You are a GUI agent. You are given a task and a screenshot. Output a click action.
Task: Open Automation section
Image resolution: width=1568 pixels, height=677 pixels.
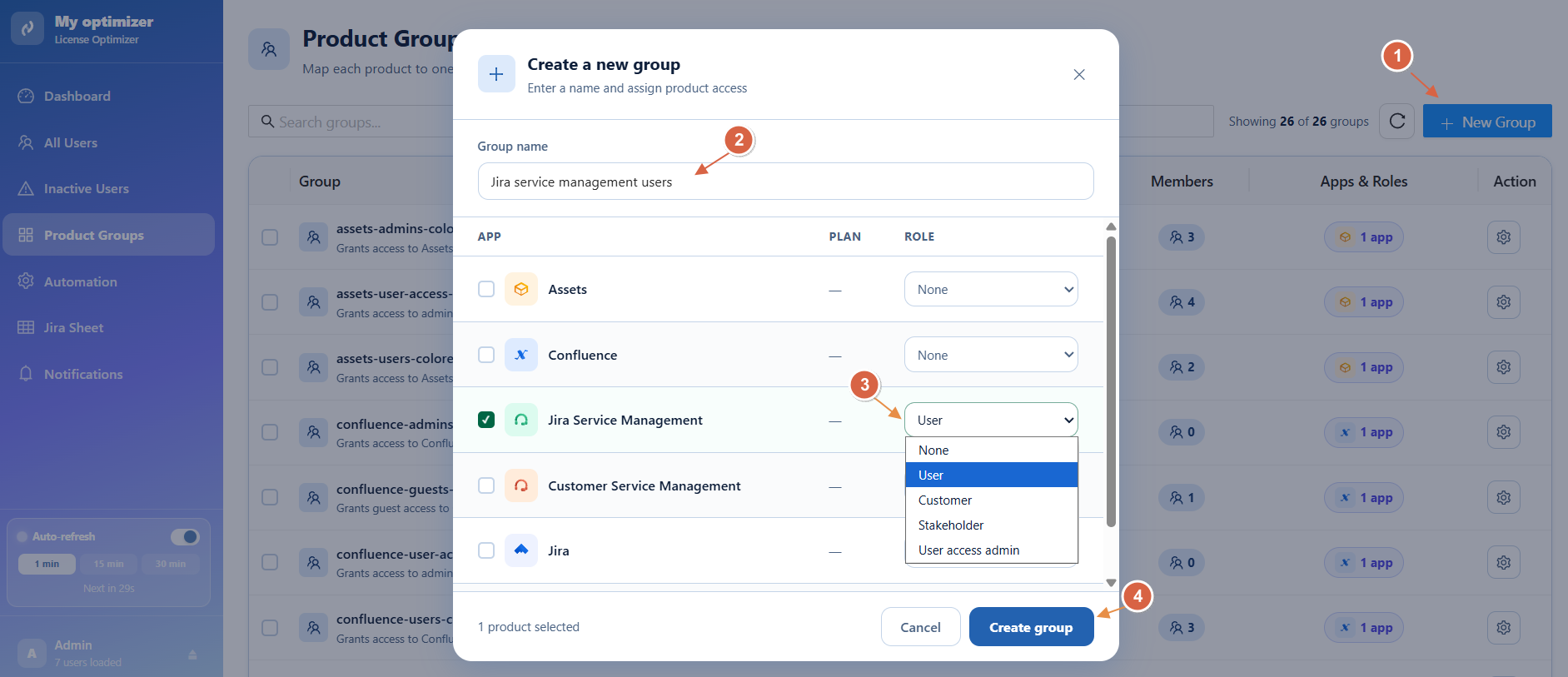pyautogui.click(x=81, y=282)
